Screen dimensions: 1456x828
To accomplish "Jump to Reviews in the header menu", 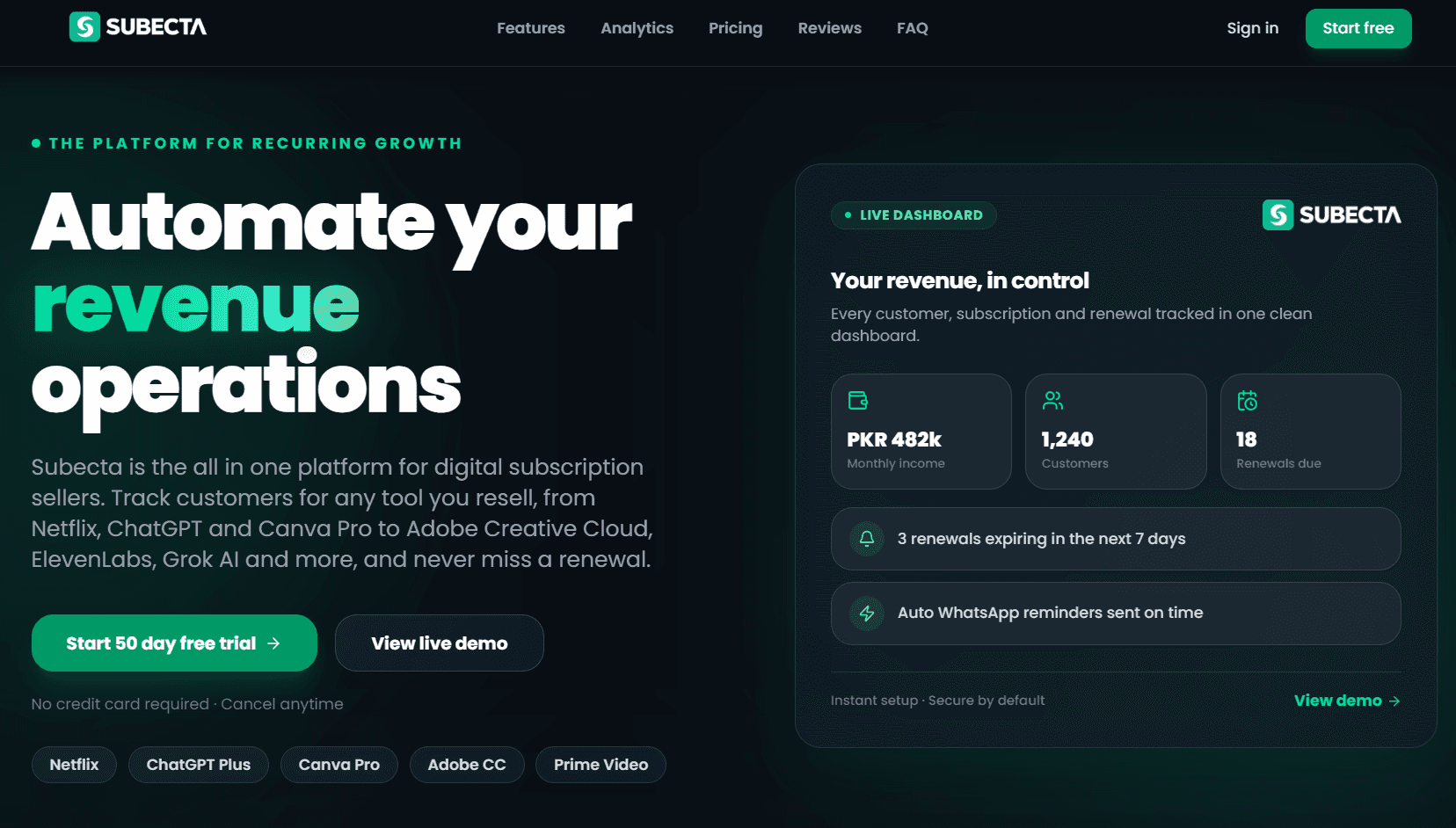I will point(830,28).
